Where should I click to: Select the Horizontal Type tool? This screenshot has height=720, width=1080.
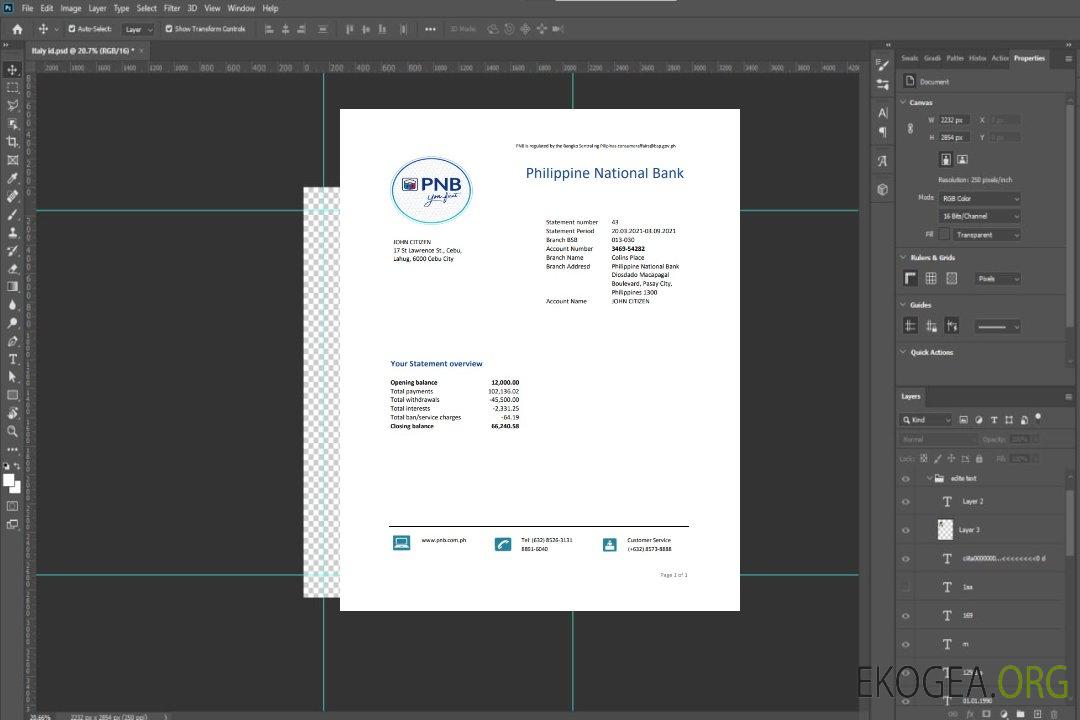click(12, 359)
